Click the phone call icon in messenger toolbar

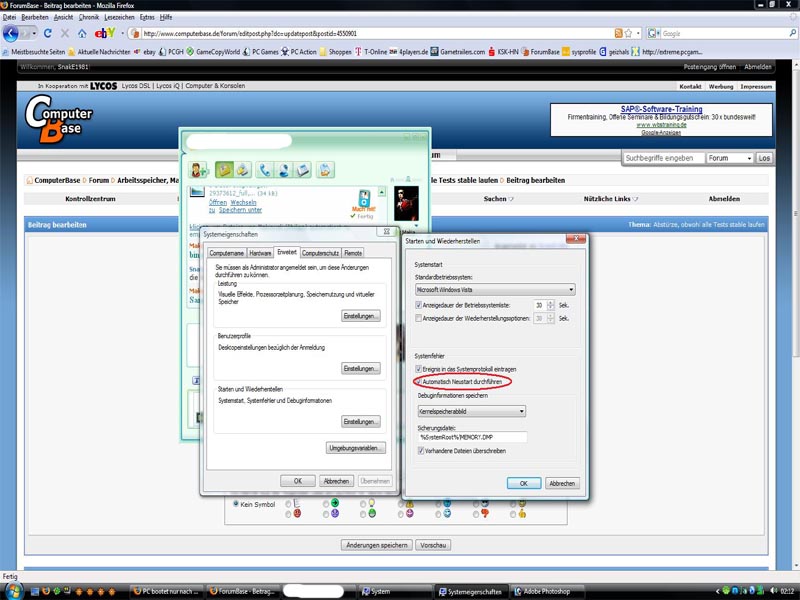click(x=264, y=170)
